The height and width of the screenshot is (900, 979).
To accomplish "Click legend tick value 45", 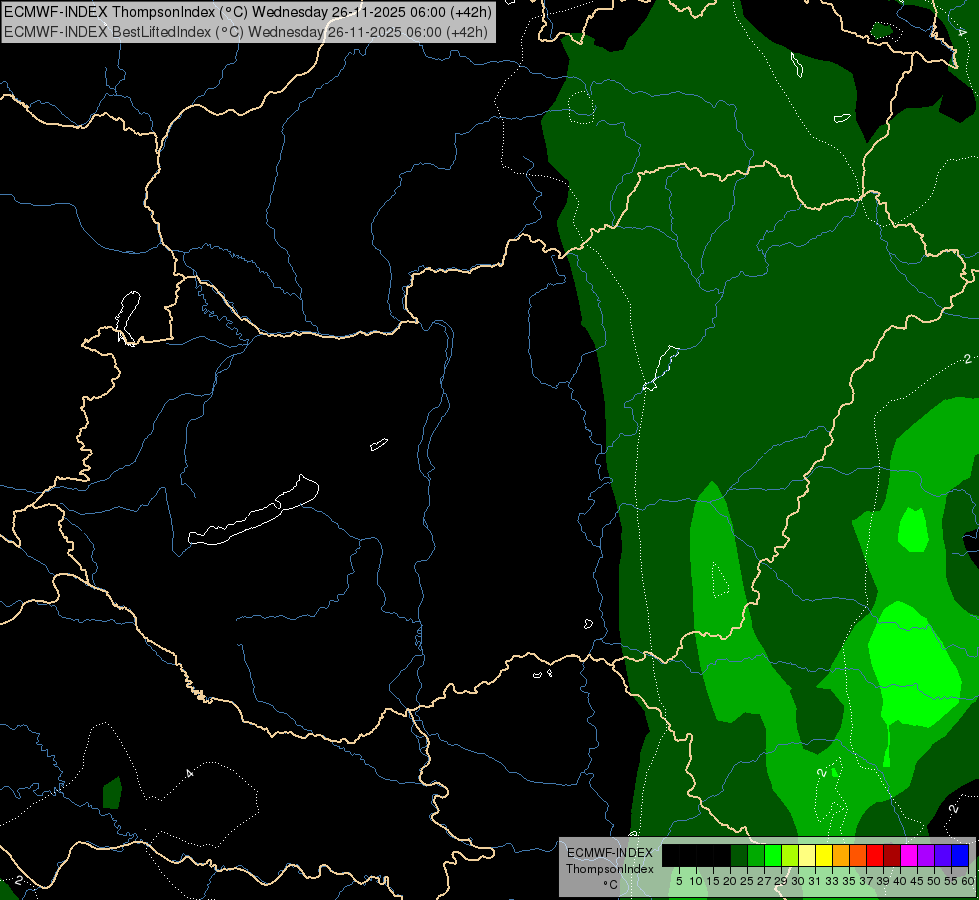I will [x=917, y=881].
